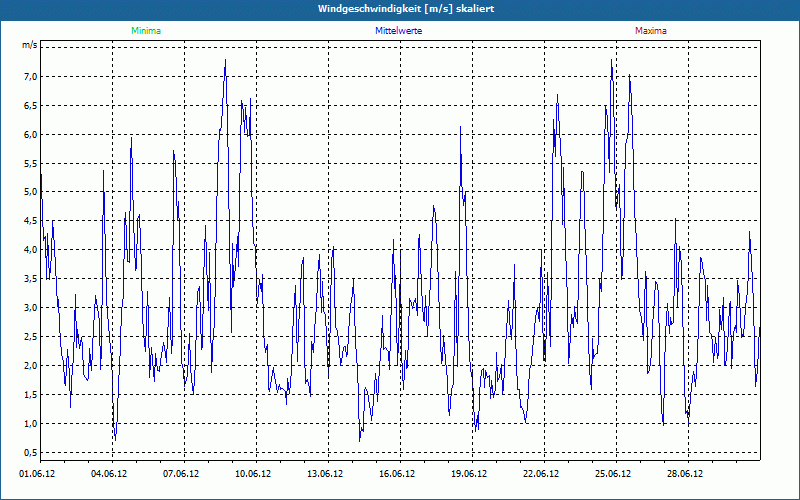Click the 13.06.12 date label
The width and height of the screenshot is (800, 500).
click(x=325, y=474)
